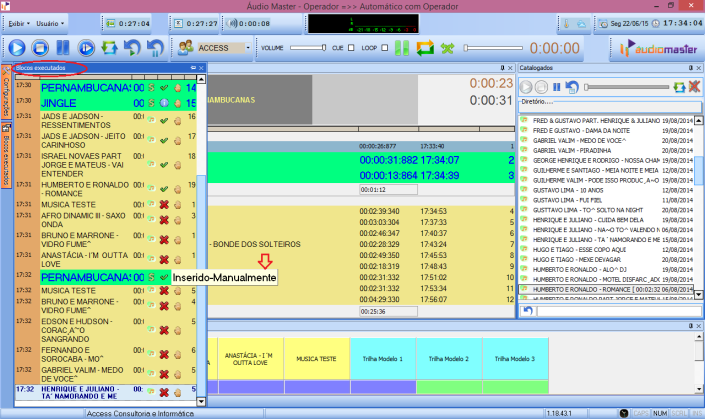Select the first PERNAMBUCANAS block at 17:30

[x=106, y=87]
